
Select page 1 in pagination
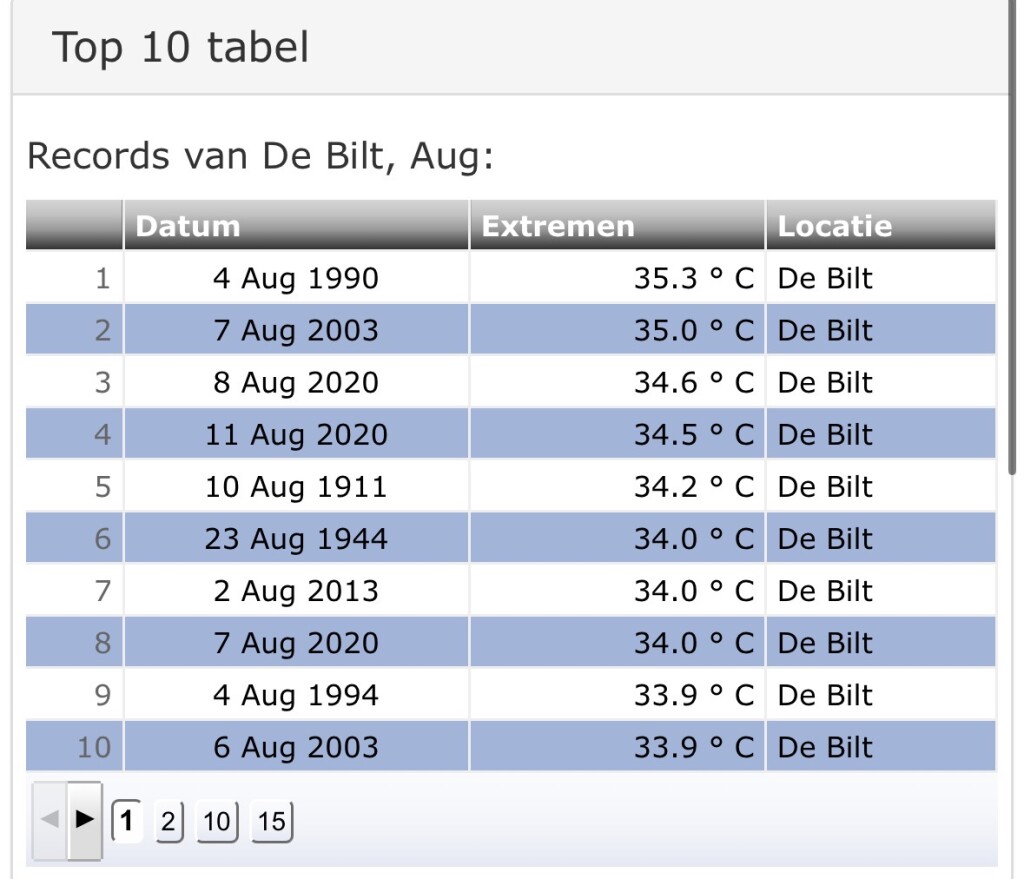click(x=127, y=821)
